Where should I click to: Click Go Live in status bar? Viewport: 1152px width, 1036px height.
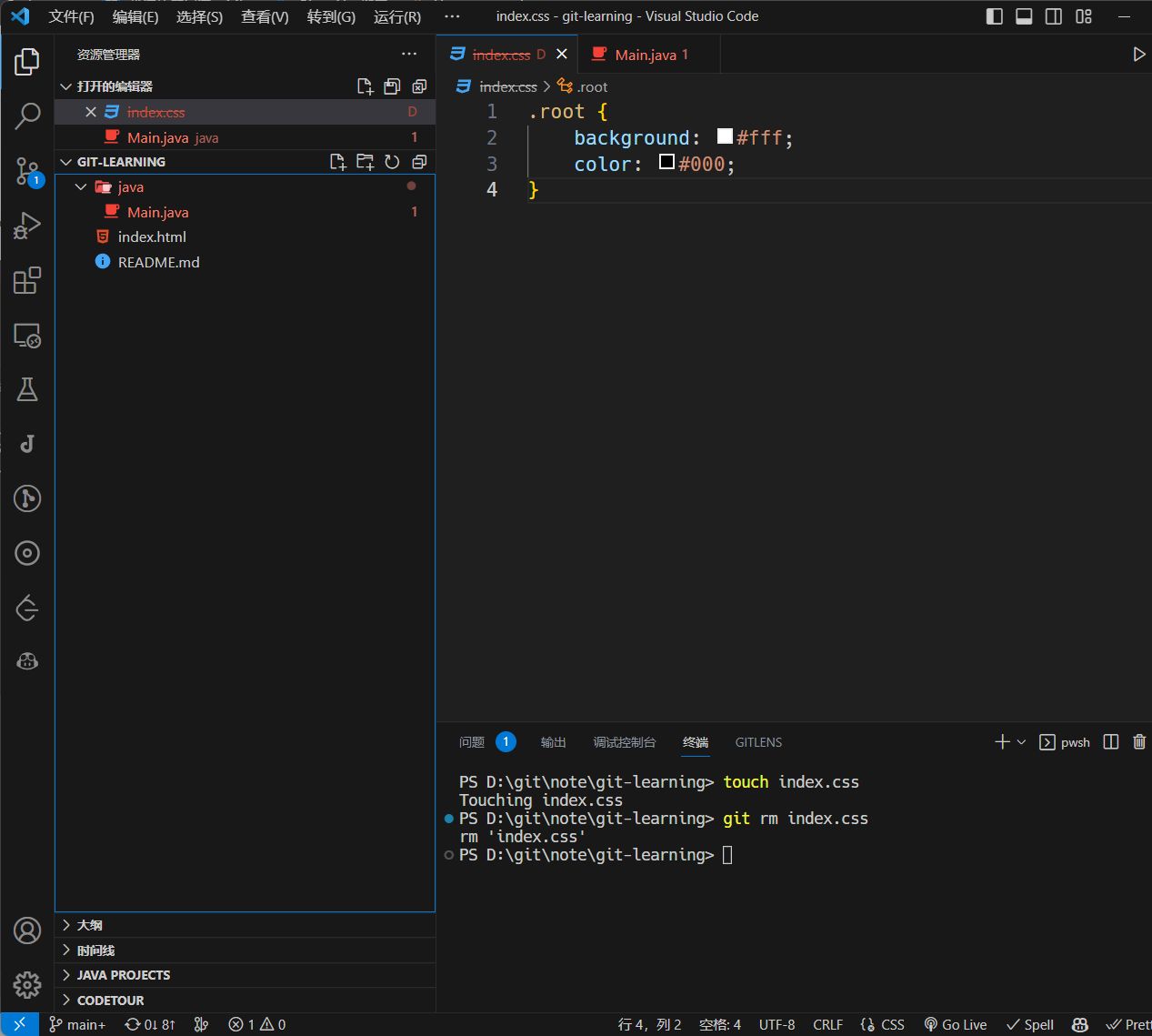pos(956,1024)
